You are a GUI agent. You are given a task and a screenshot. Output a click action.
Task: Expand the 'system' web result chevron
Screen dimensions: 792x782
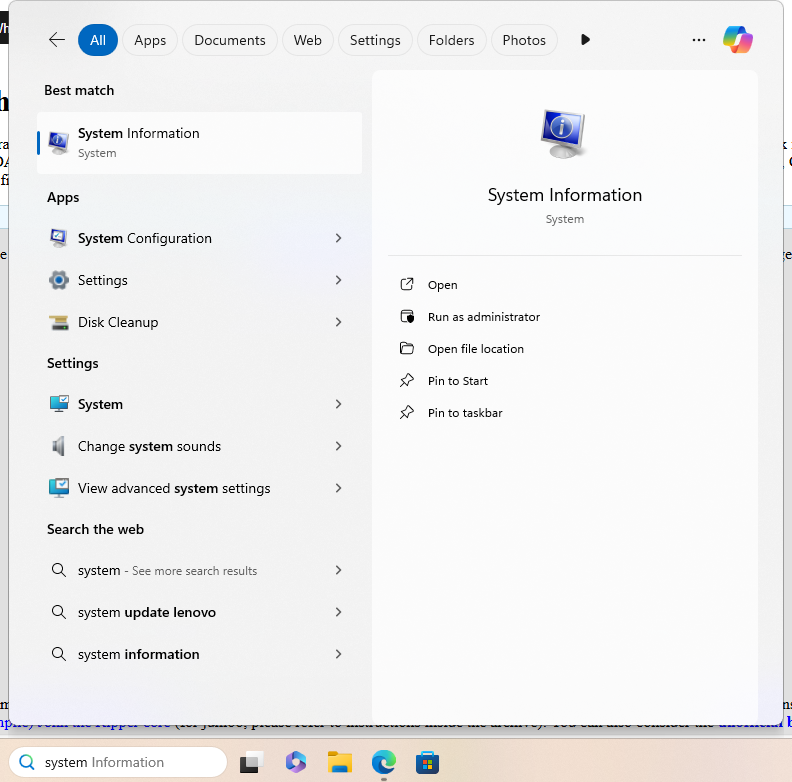[338, 570]
